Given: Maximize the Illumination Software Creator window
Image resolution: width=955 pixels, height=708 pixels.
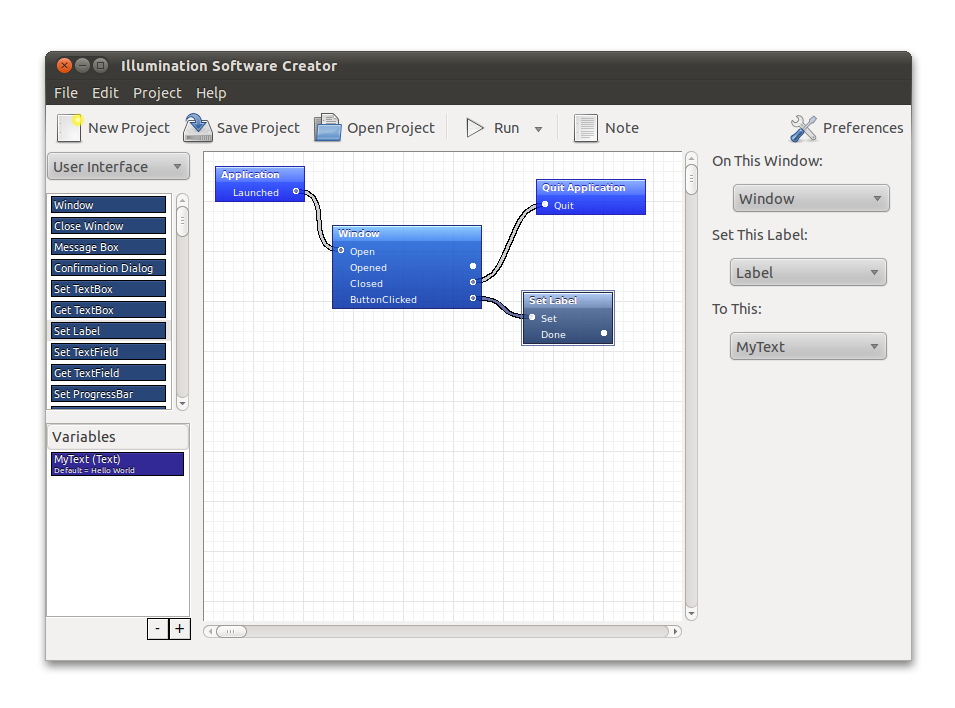Looking at the screenshot, I should point(100,65).
